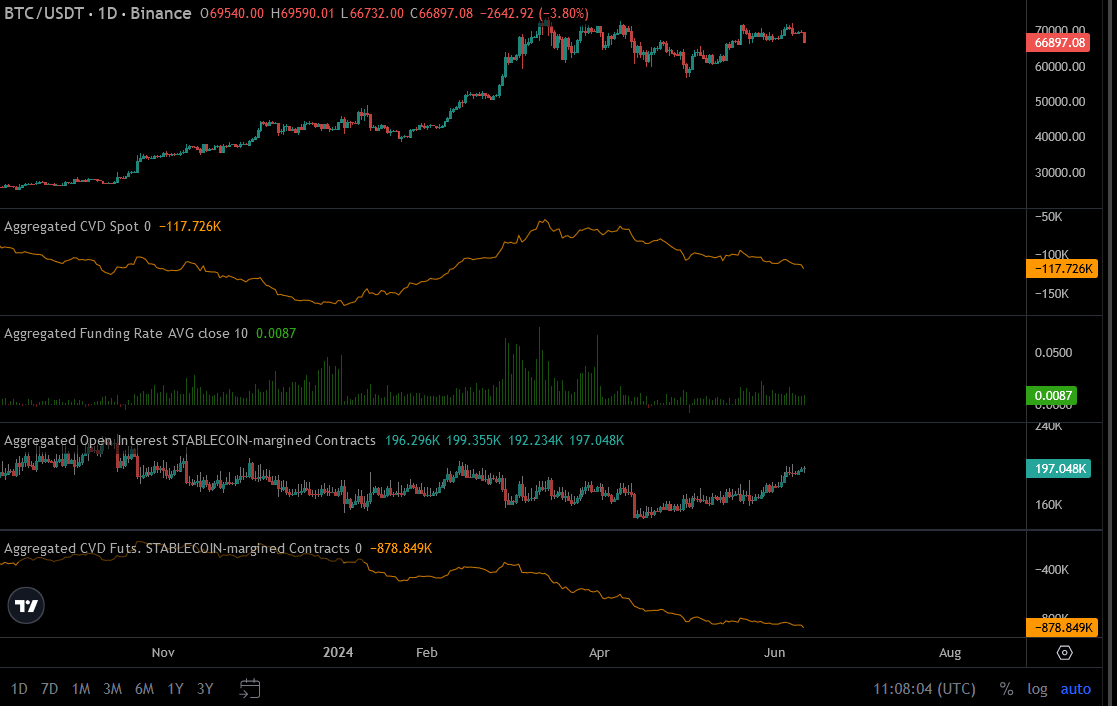Viewport: 1117px width, 706px height.
Task: Click the 199.355K open interest value
Action: coord(474,440)
